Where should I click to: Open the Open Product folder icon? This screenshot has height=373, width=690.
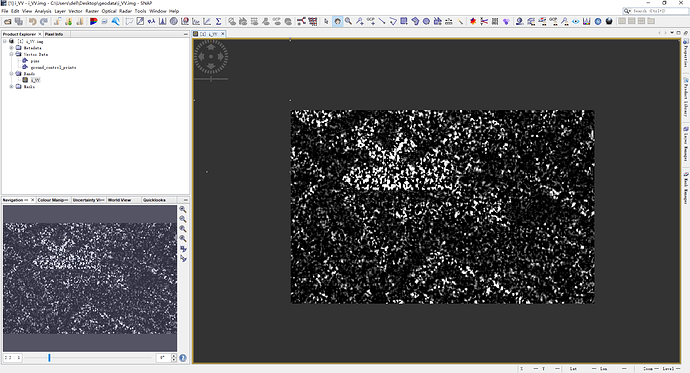[x=8, y=21]
